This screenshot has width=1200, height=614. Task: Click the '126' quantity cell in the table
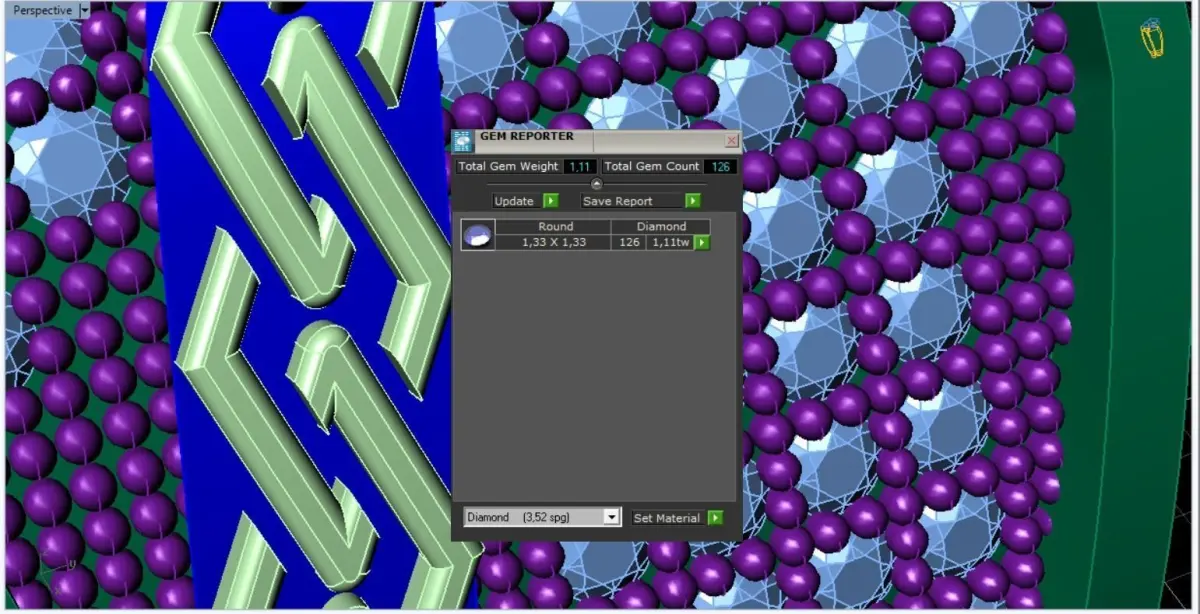pyautogui.click(x=629, y=242)
